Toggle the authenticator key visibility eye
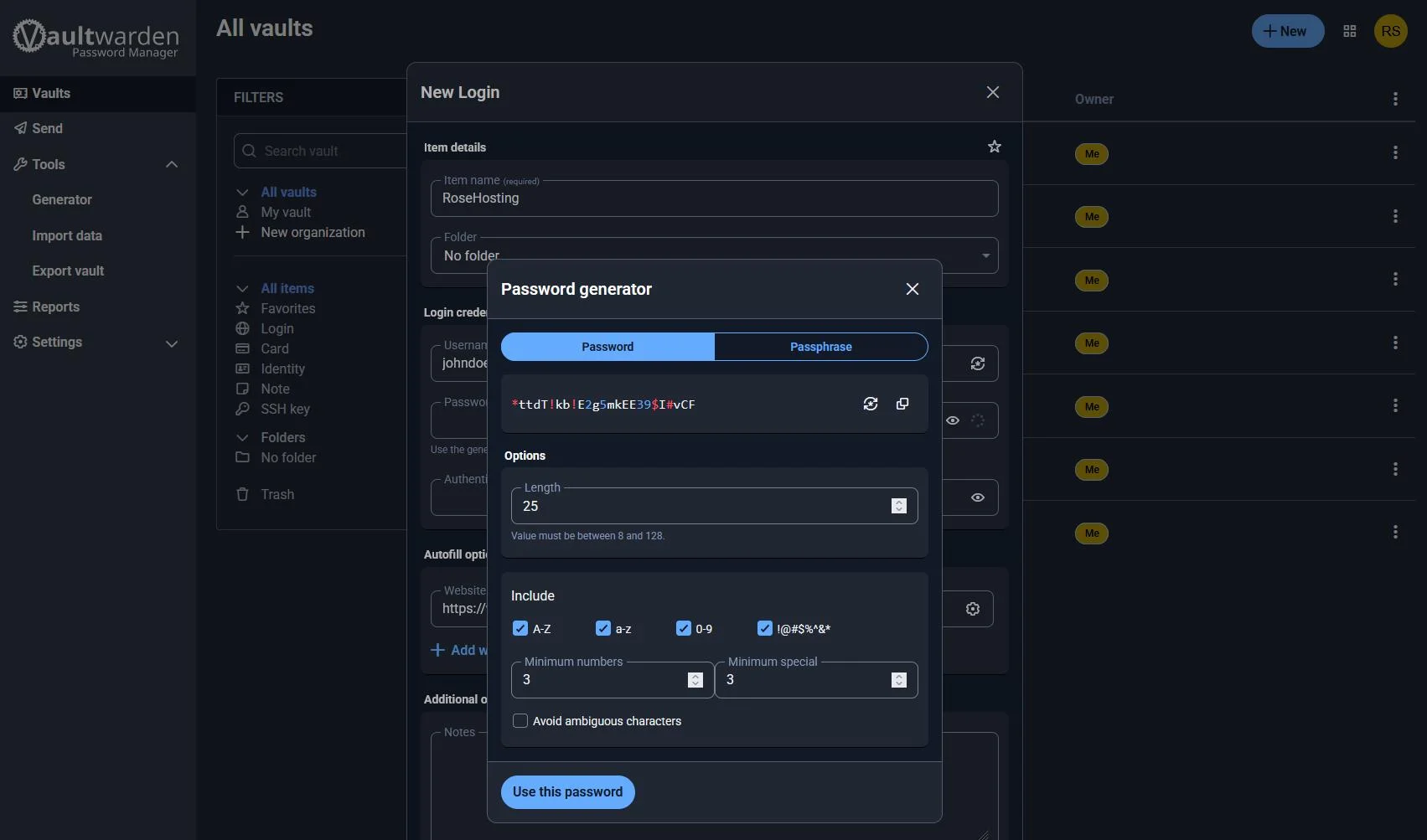The width and height of the screenshot is (1427, 840). click(977, 497)
